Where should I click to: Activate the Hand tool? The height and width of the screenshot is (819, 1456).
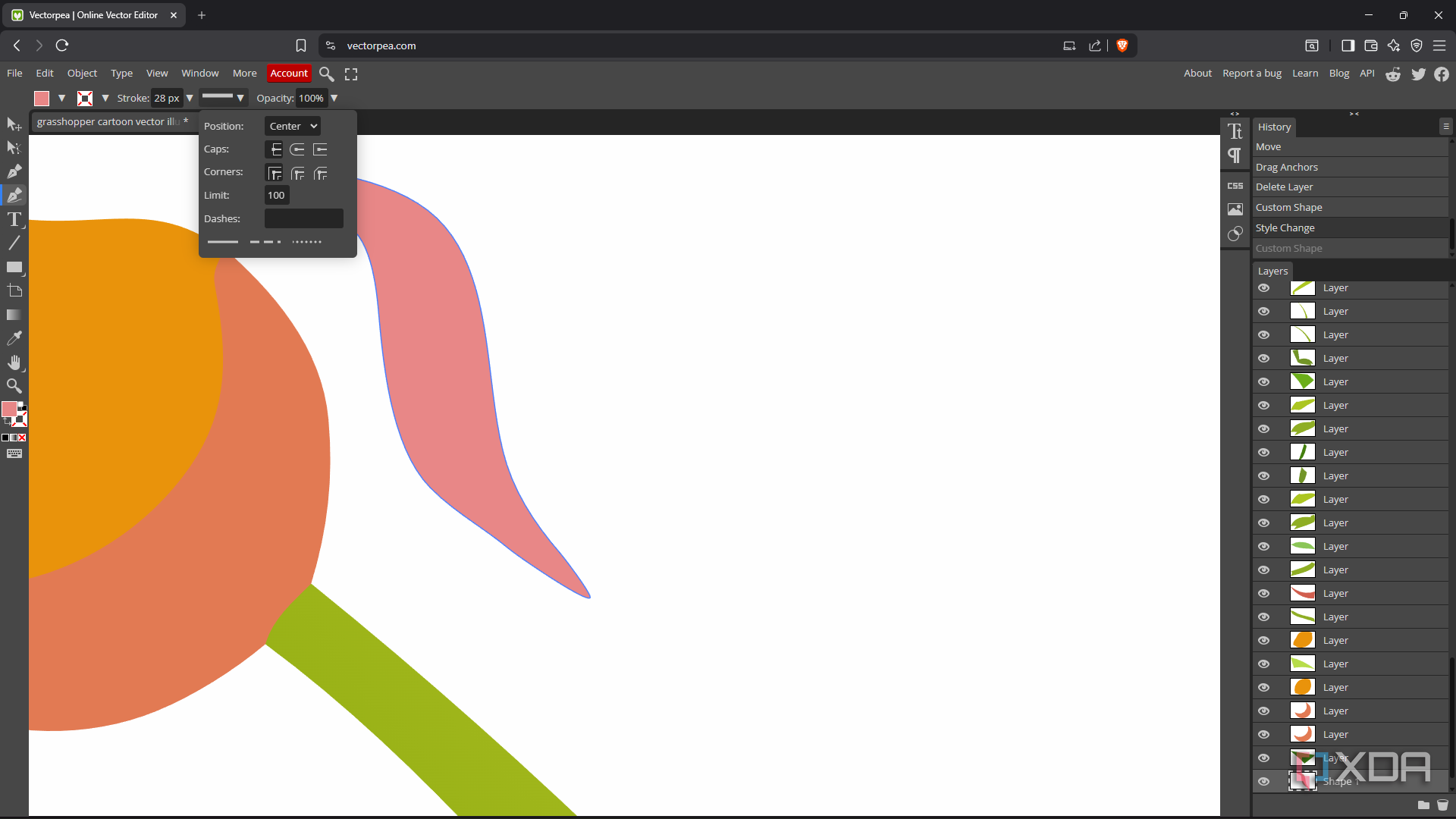pyautogui.click(x=14, y=362)
